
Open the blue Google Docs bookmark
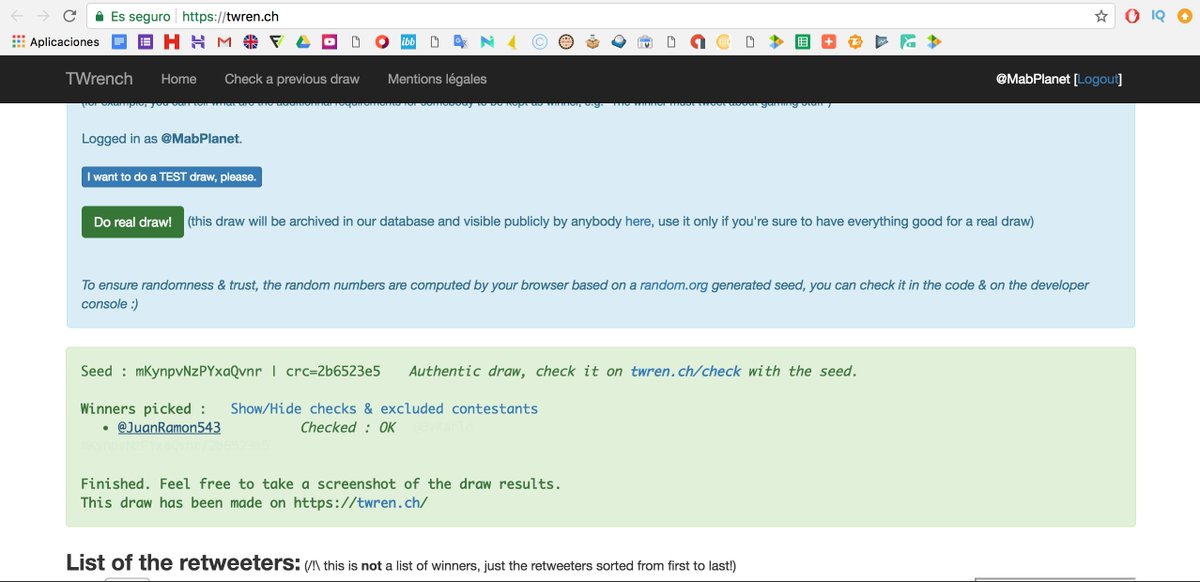(118, 42)
